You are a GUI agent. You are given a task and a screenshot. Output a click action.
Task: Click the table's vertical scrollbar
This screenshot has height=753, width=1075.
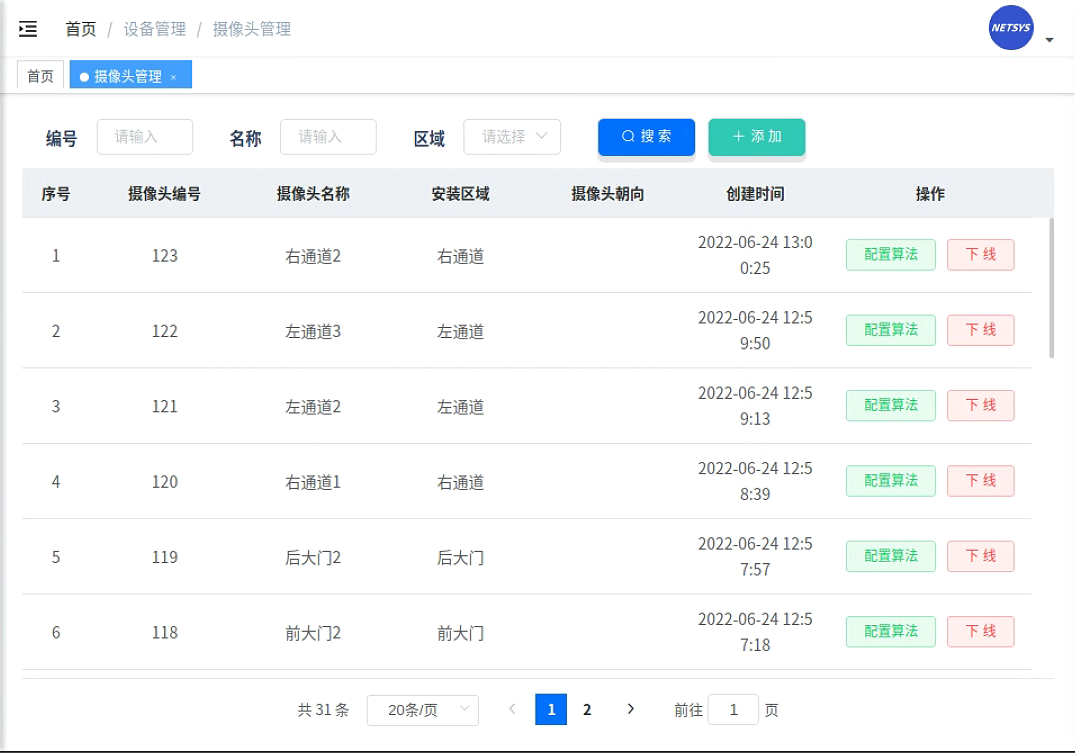click(1051, 288)
